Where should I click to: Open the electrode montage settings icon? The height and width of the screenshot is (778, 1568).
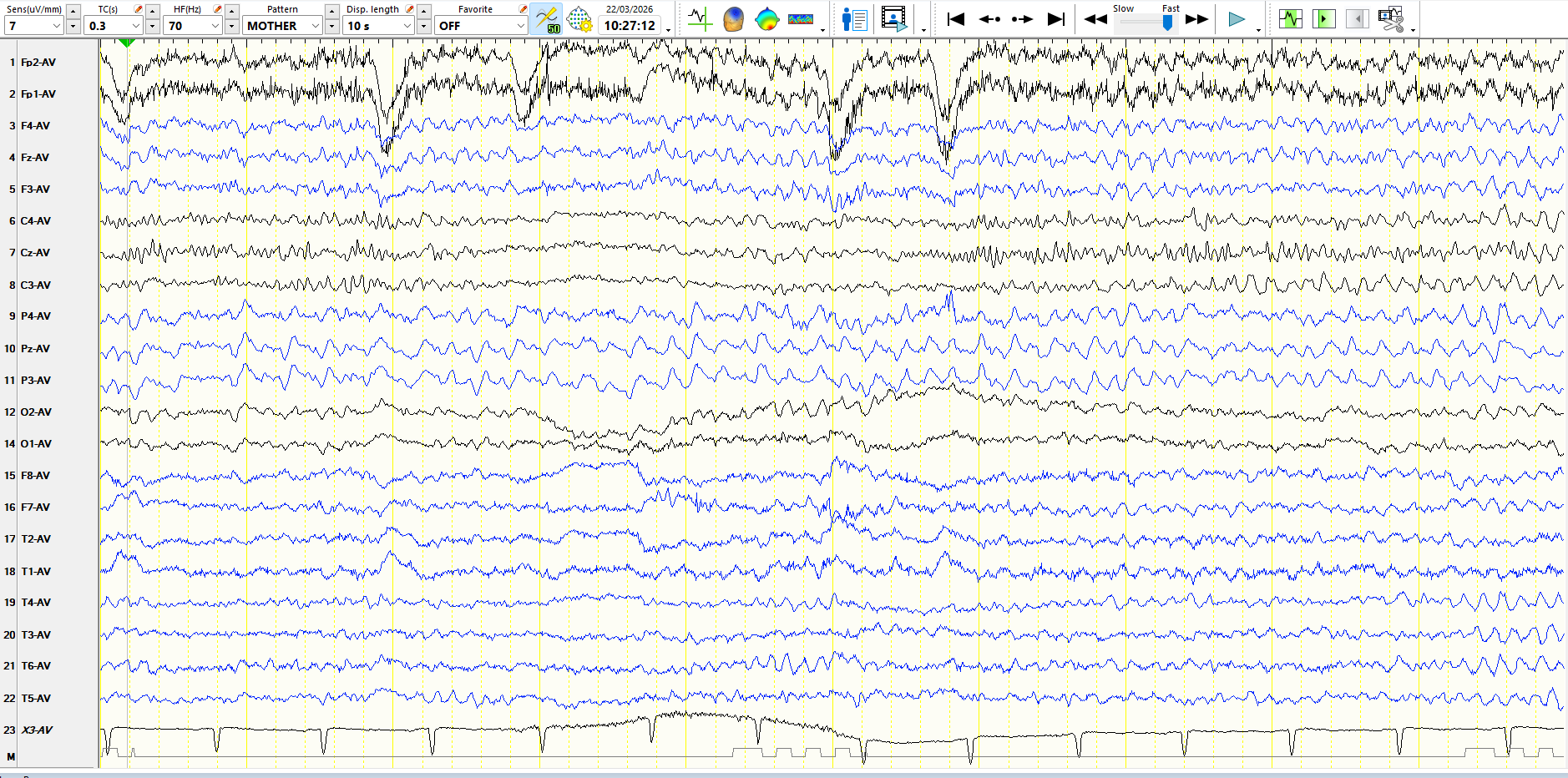[579, 19]
